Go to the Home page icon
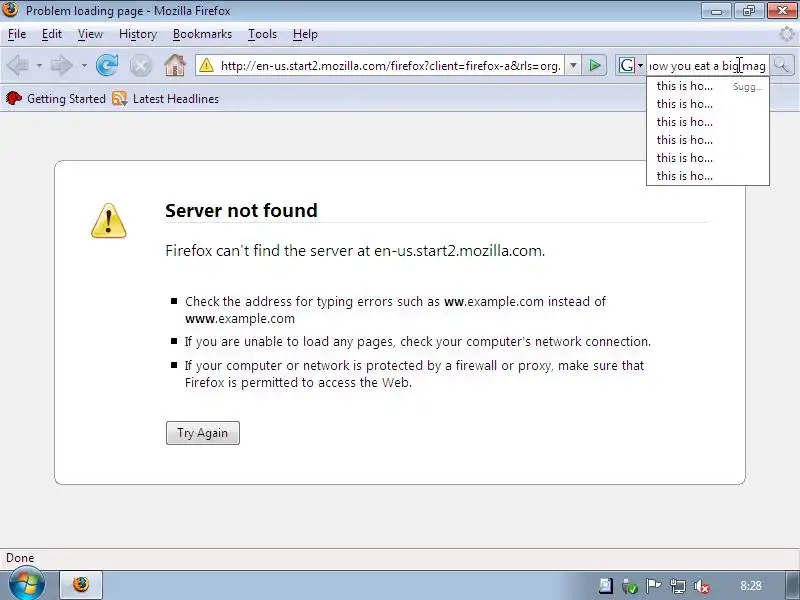This screenshot has width=800, height=600. pos(175,65)
